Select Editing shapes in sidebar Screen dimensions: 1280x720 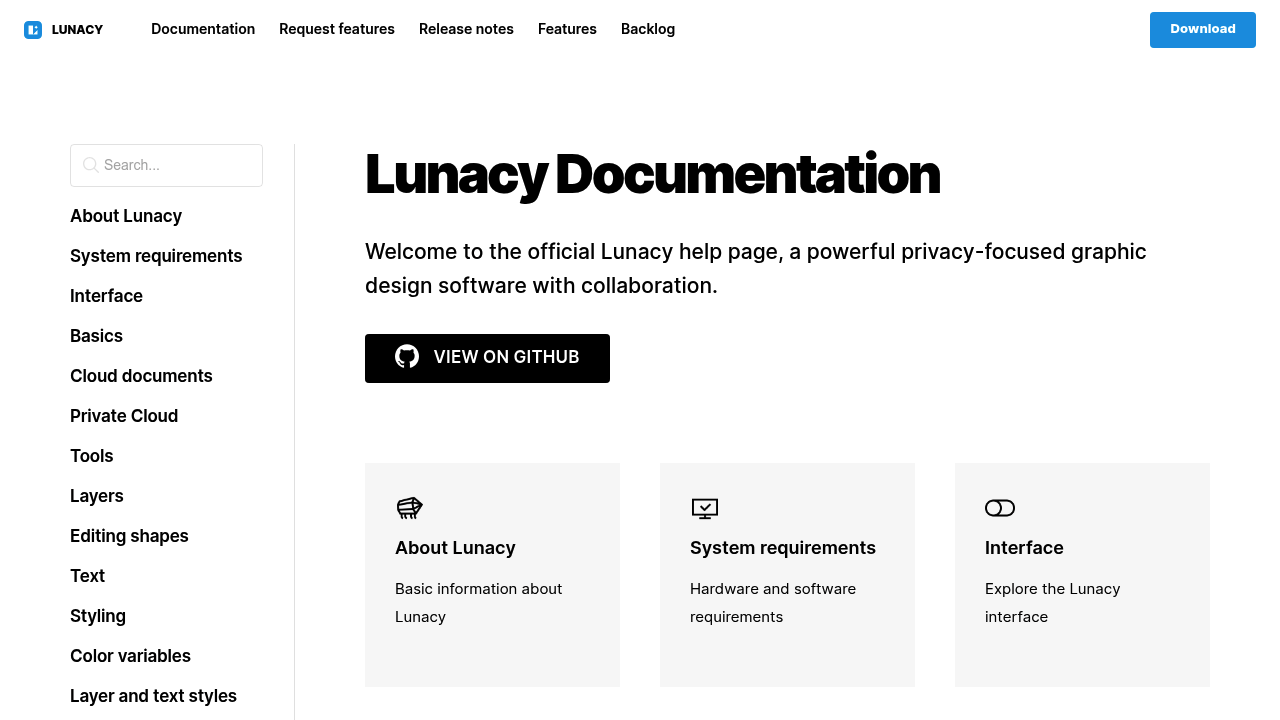coord(129,536)
